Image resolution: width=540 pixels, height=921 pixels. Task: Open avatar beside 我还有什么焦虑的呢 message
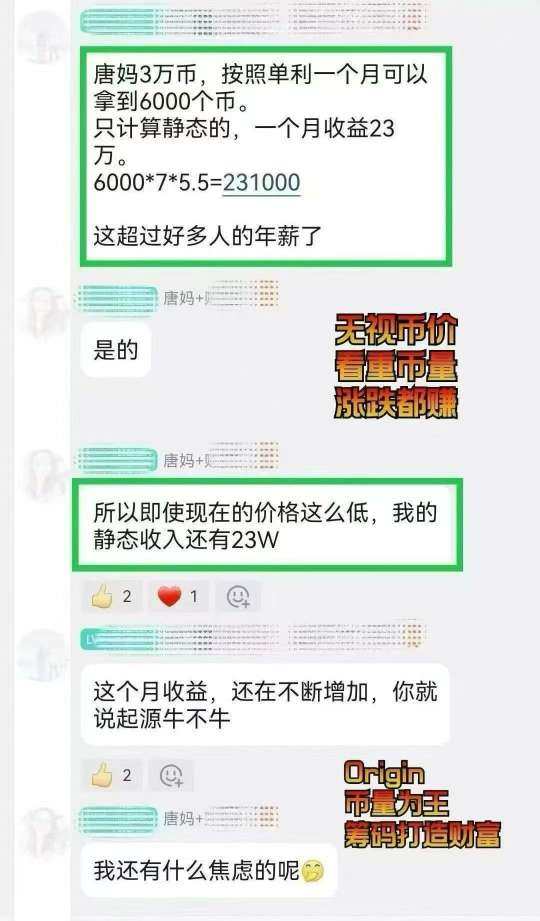pyautogui.click(x=42, y=832)
